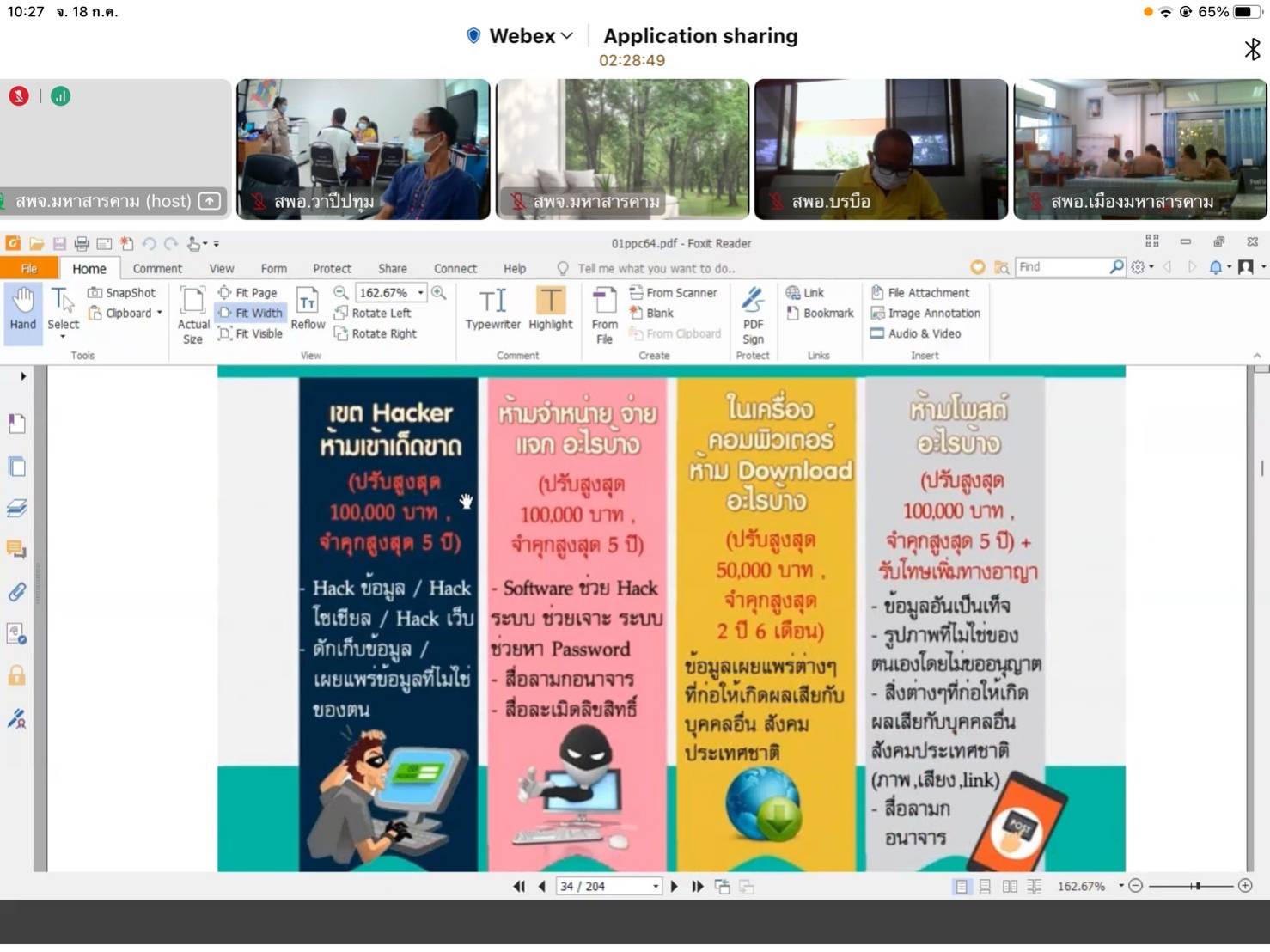The width and height of the screenshot is (1270, 952).
Task: Activate the Highlight tool
Action: 550,308
